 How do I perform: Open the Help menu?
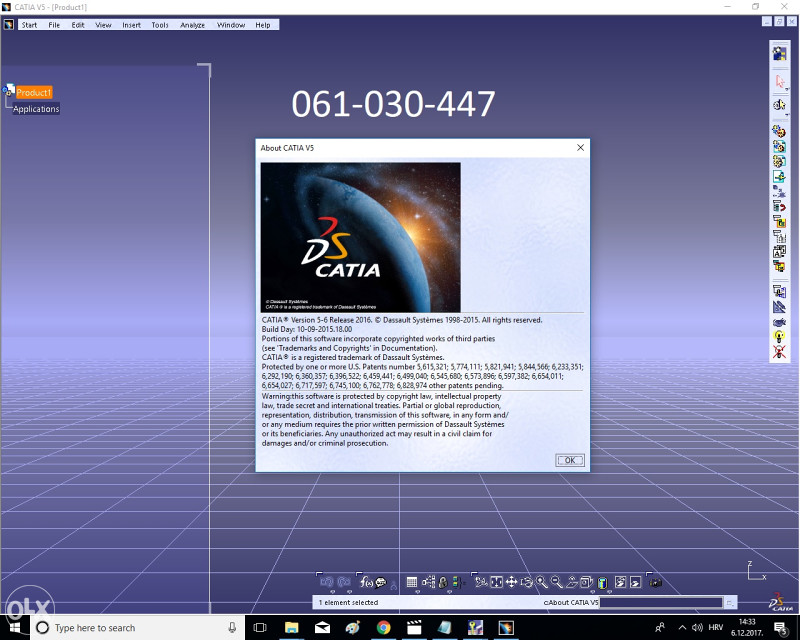263,25
